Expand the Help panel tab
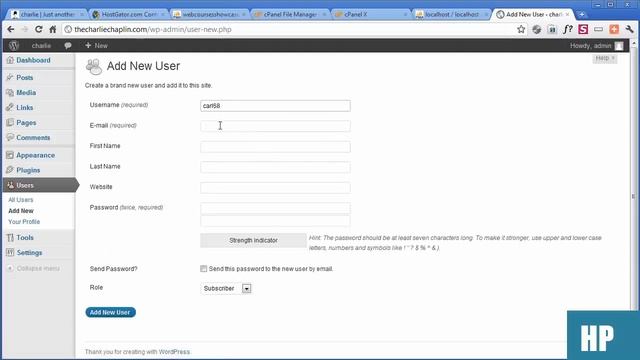 pyautogui.click(x=604, y=58)
